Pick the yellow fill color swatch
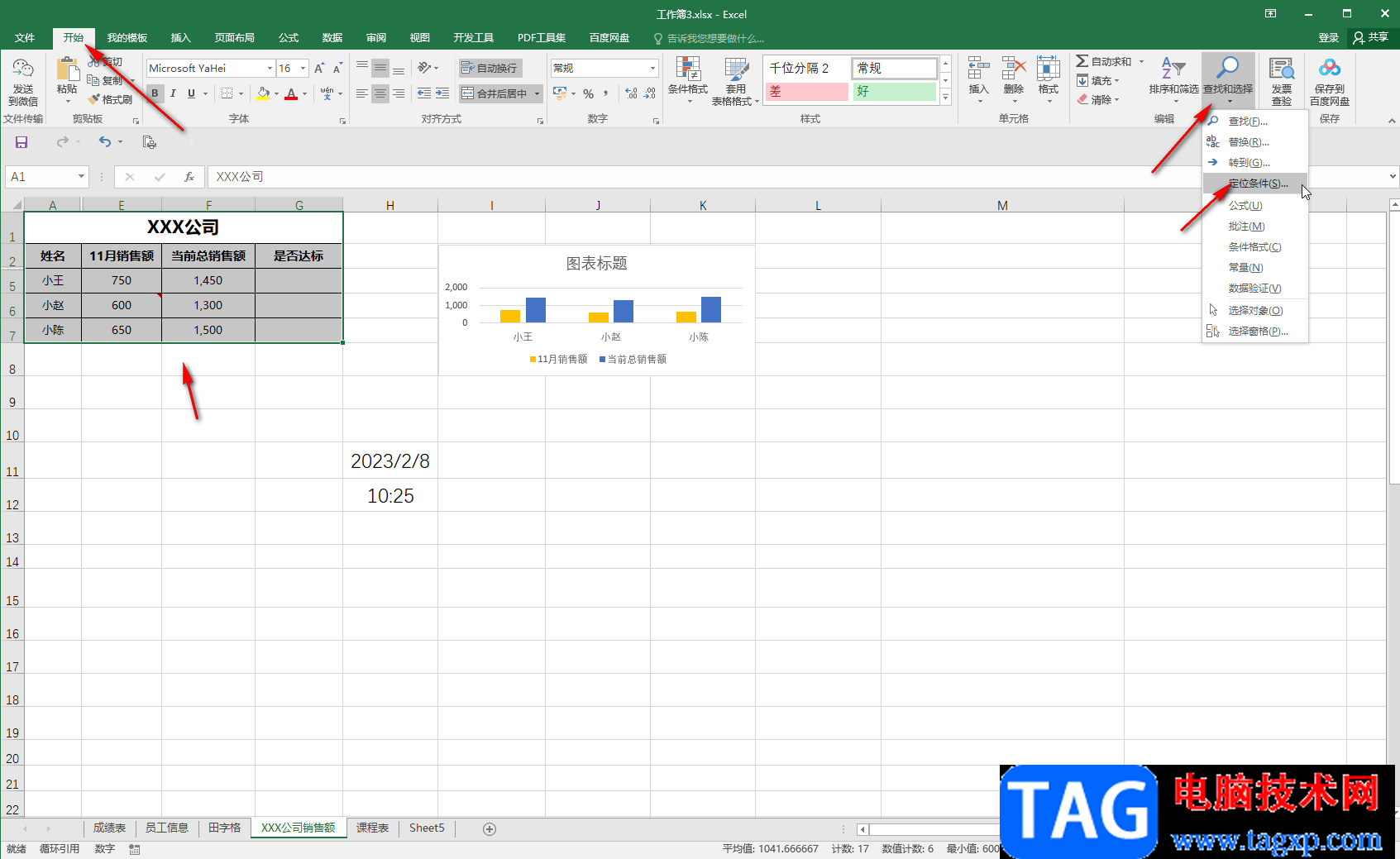The height and width of the screenshot is (859, 1400). coord(263,93)
